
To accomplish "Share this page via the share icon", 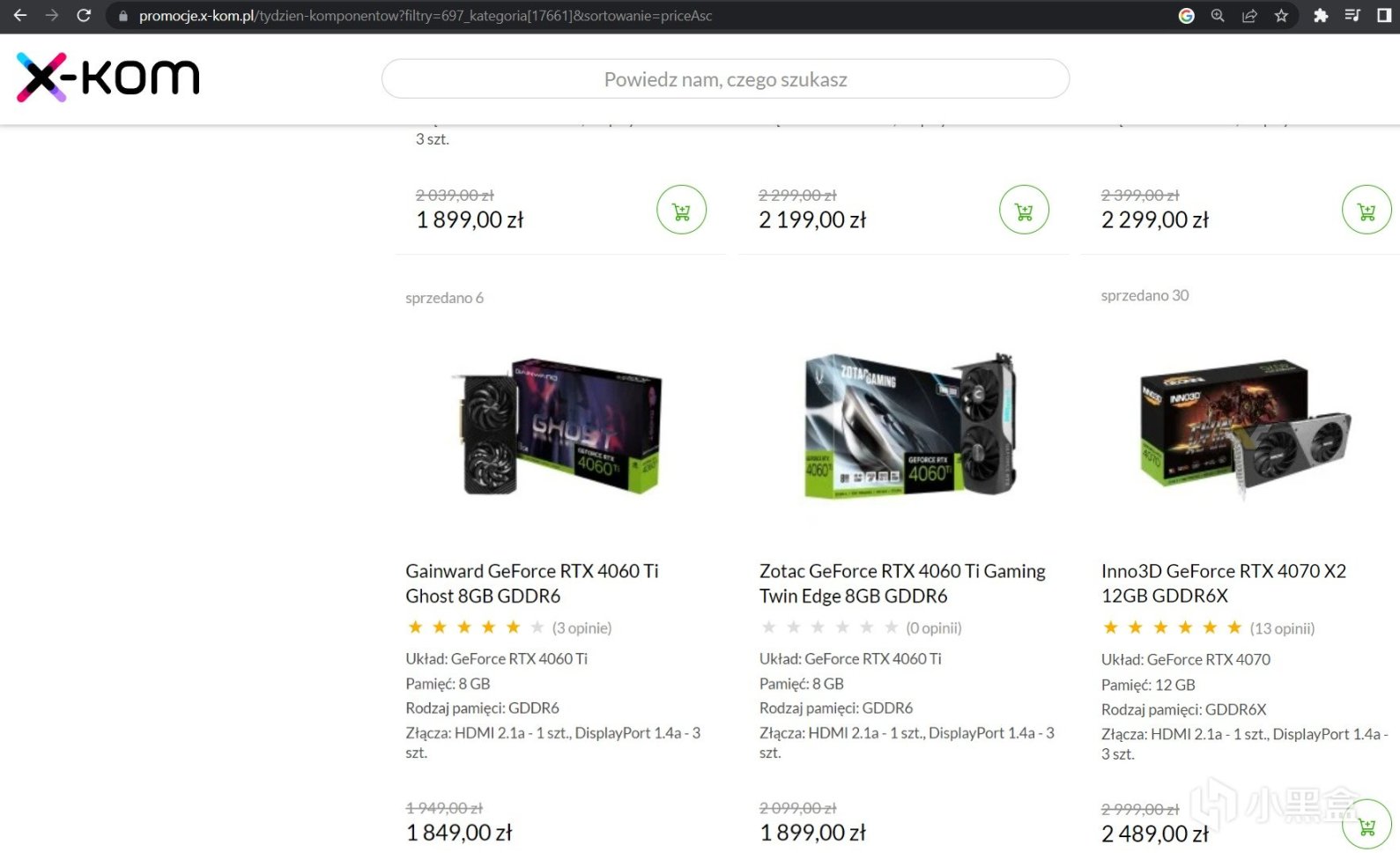I will pos(1249,16).
